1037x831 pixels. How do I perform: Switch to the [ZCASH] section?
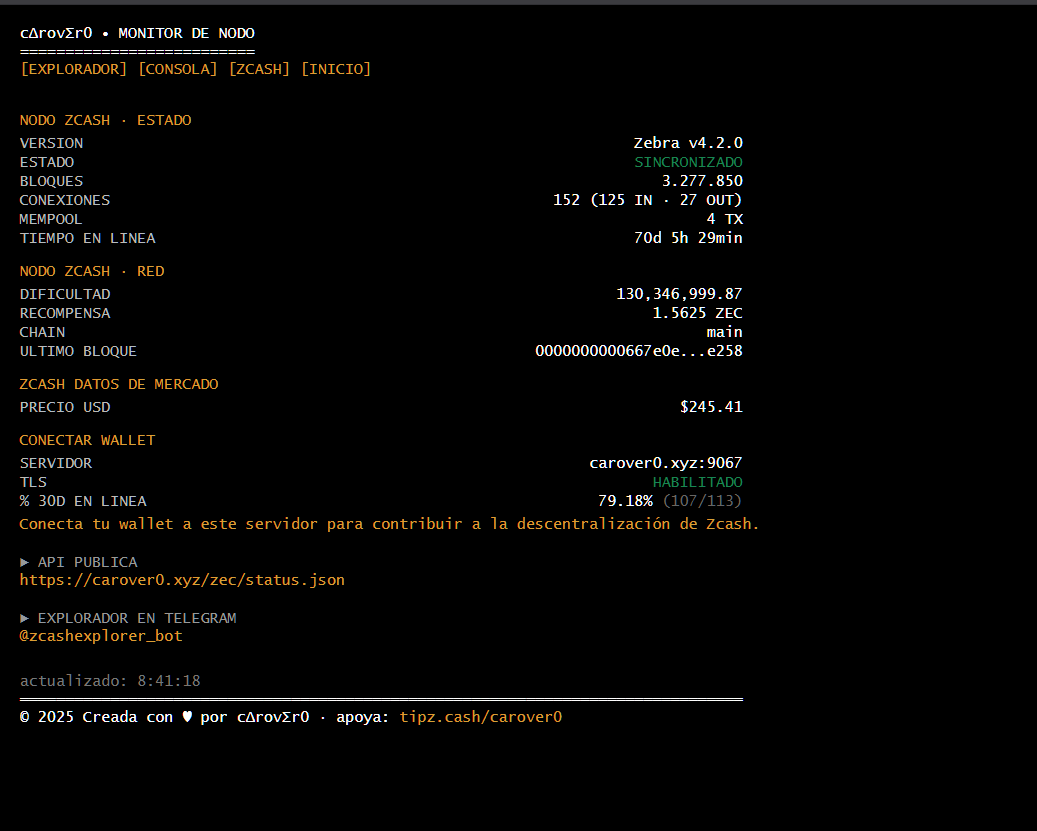point(259,69)
